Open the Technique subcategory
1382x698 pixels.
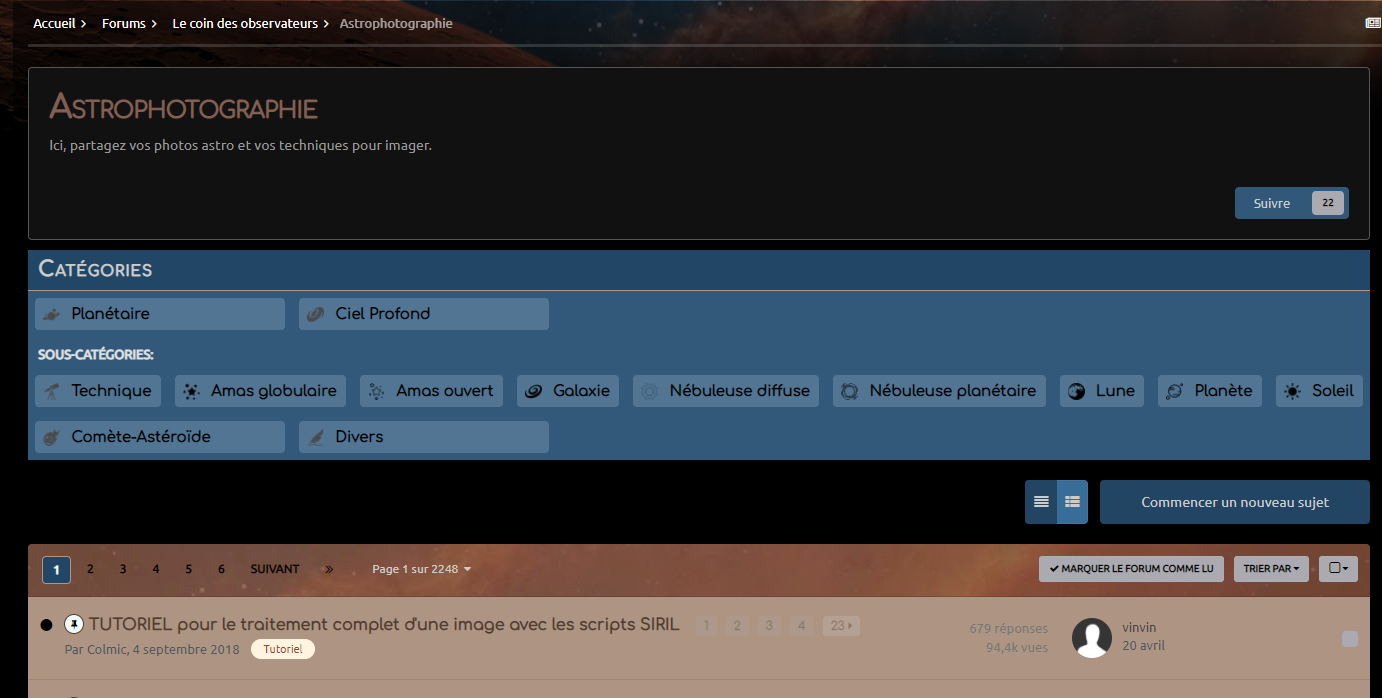point(98,391)
